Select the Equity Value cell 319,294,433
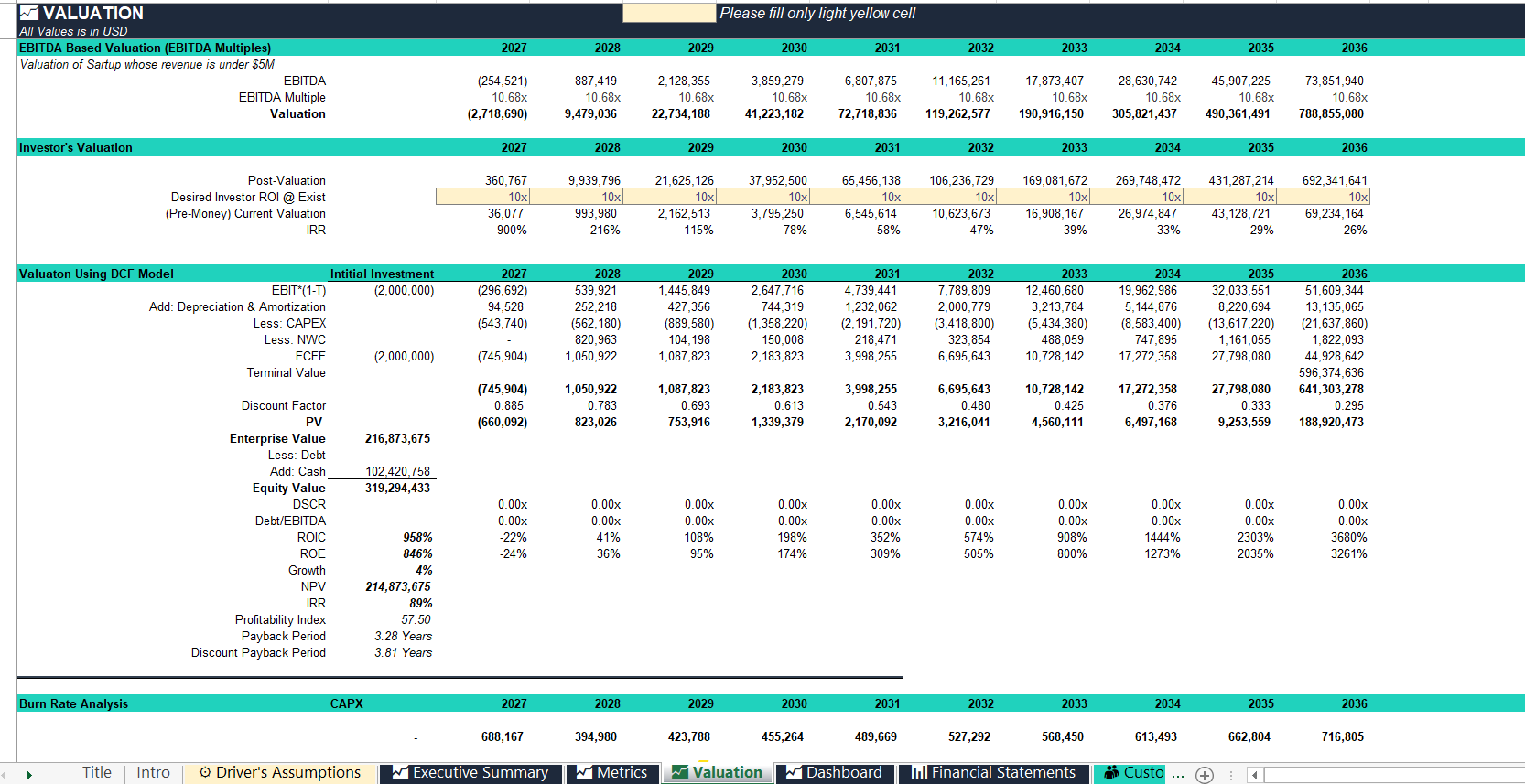This screenshot has height=784, width=1525. click(397, 488)
